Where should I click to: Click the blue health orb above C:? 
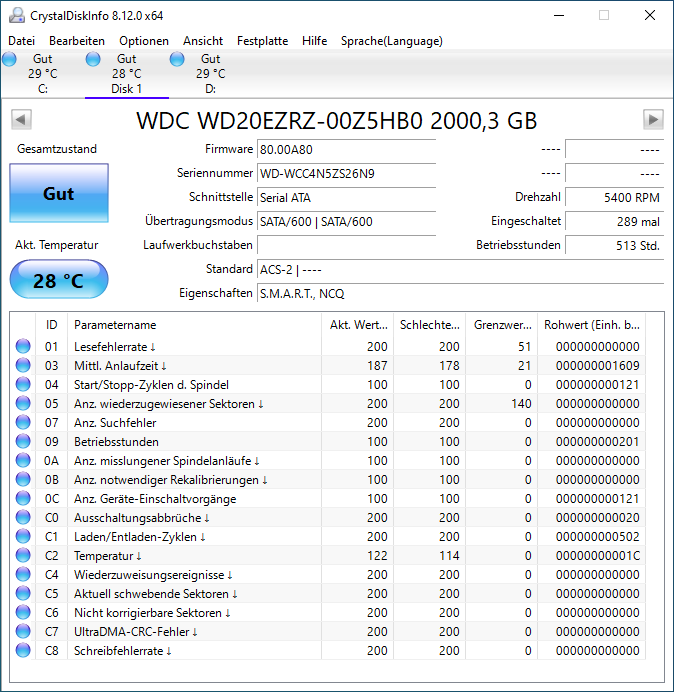click(9, 59)
